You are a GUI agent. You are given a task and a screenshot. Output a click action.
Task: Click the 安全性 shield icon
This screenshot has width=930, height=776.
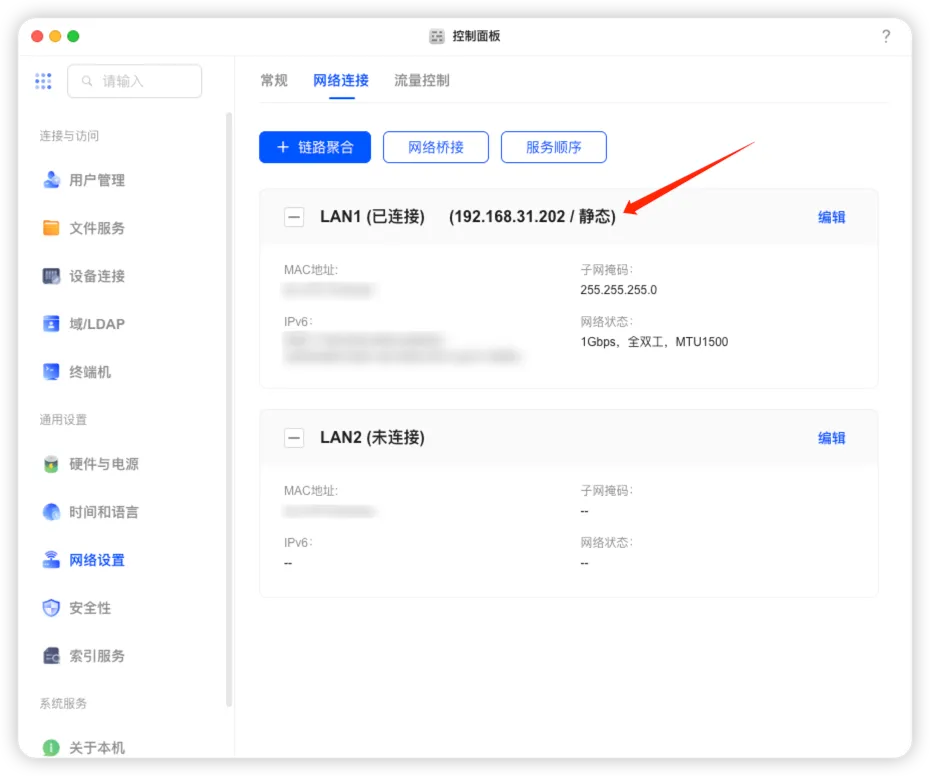tap(52, 608)
